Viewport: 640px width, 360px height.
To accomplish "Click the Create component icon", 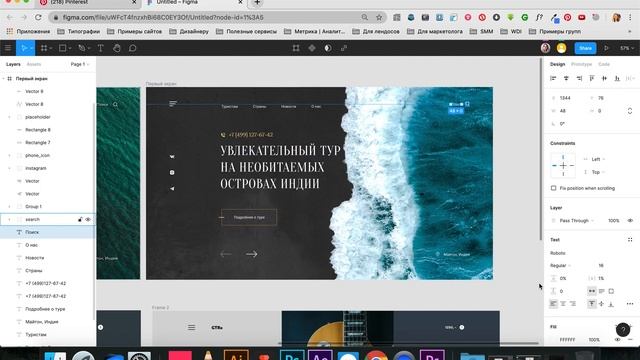I will 312,48.
